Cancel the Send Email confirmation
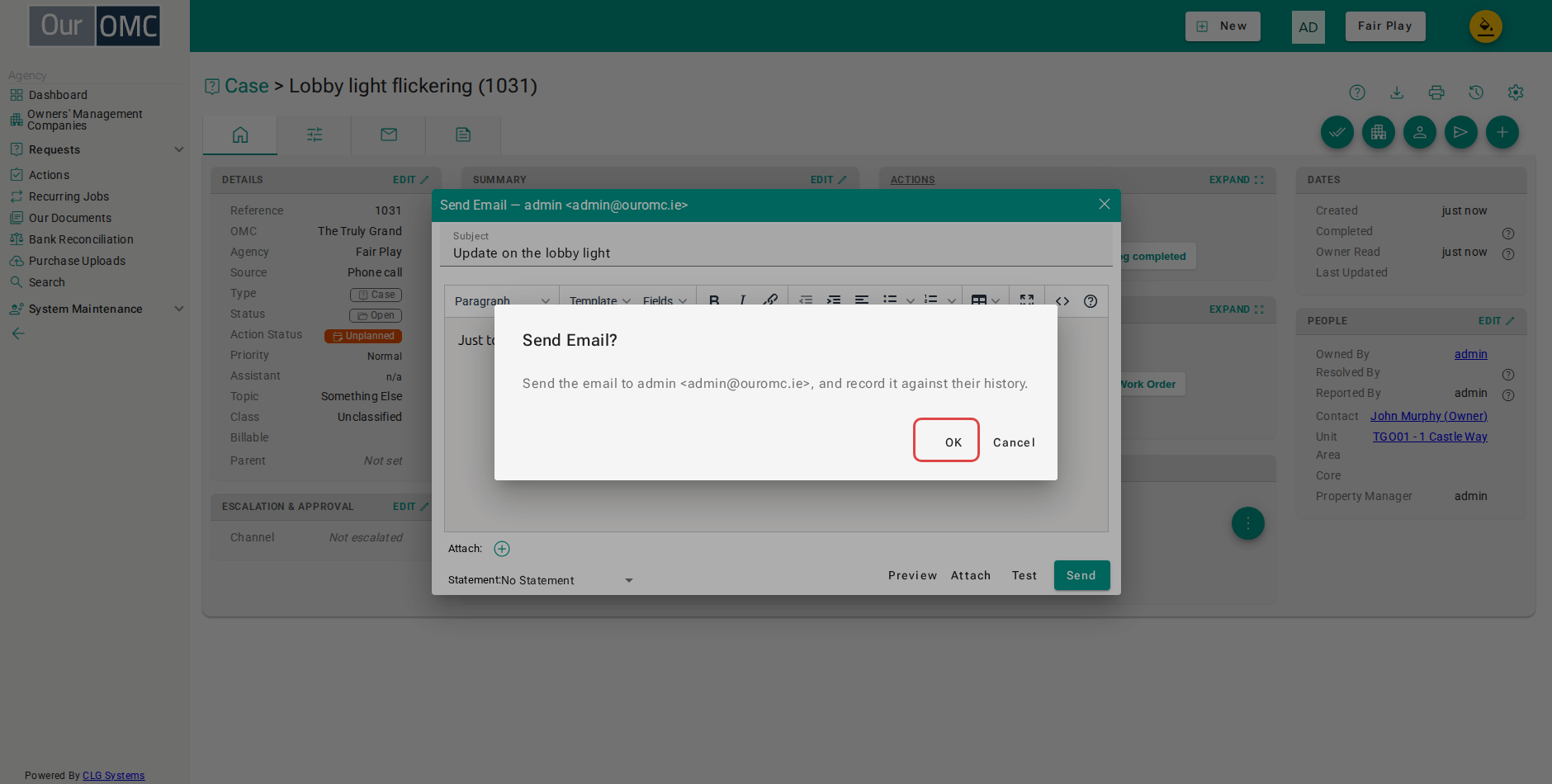This screenshot has width=1552, height=784. 1014,442
